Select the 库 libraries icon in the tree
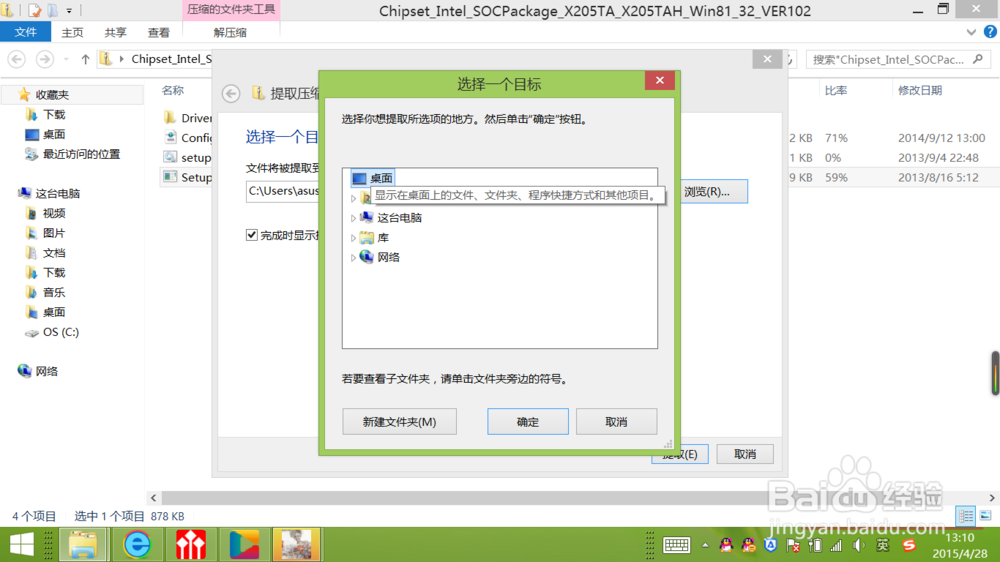 pos(367,237)
